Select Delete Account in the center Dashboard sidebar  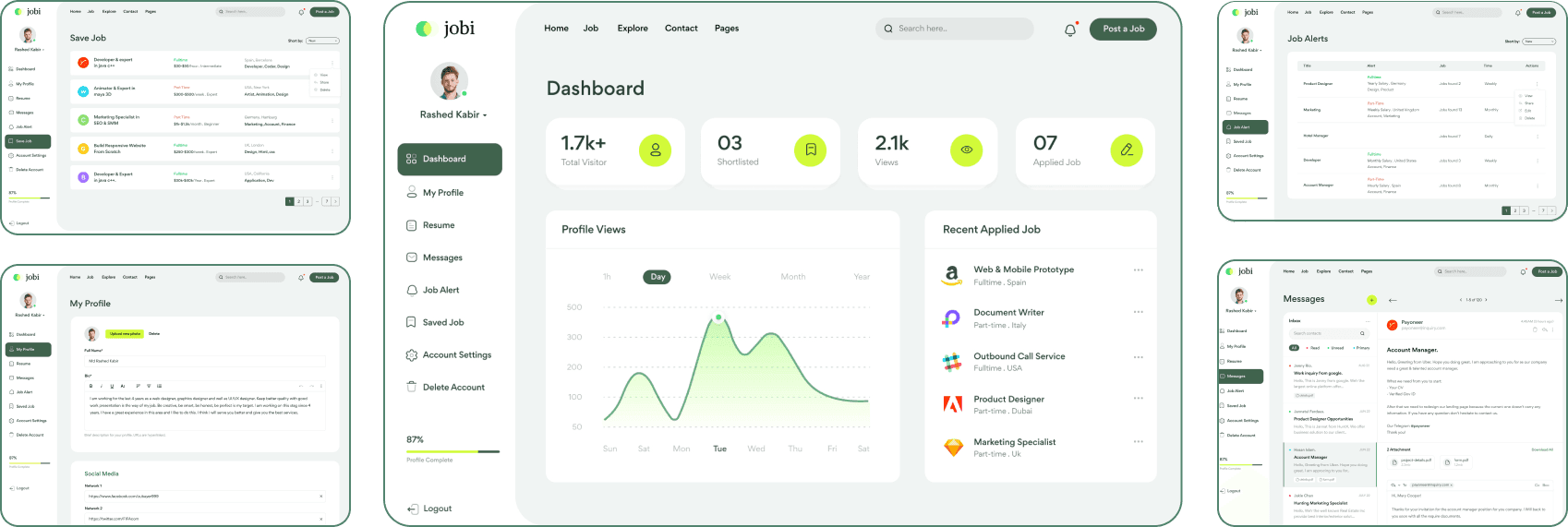click(445, 387)
